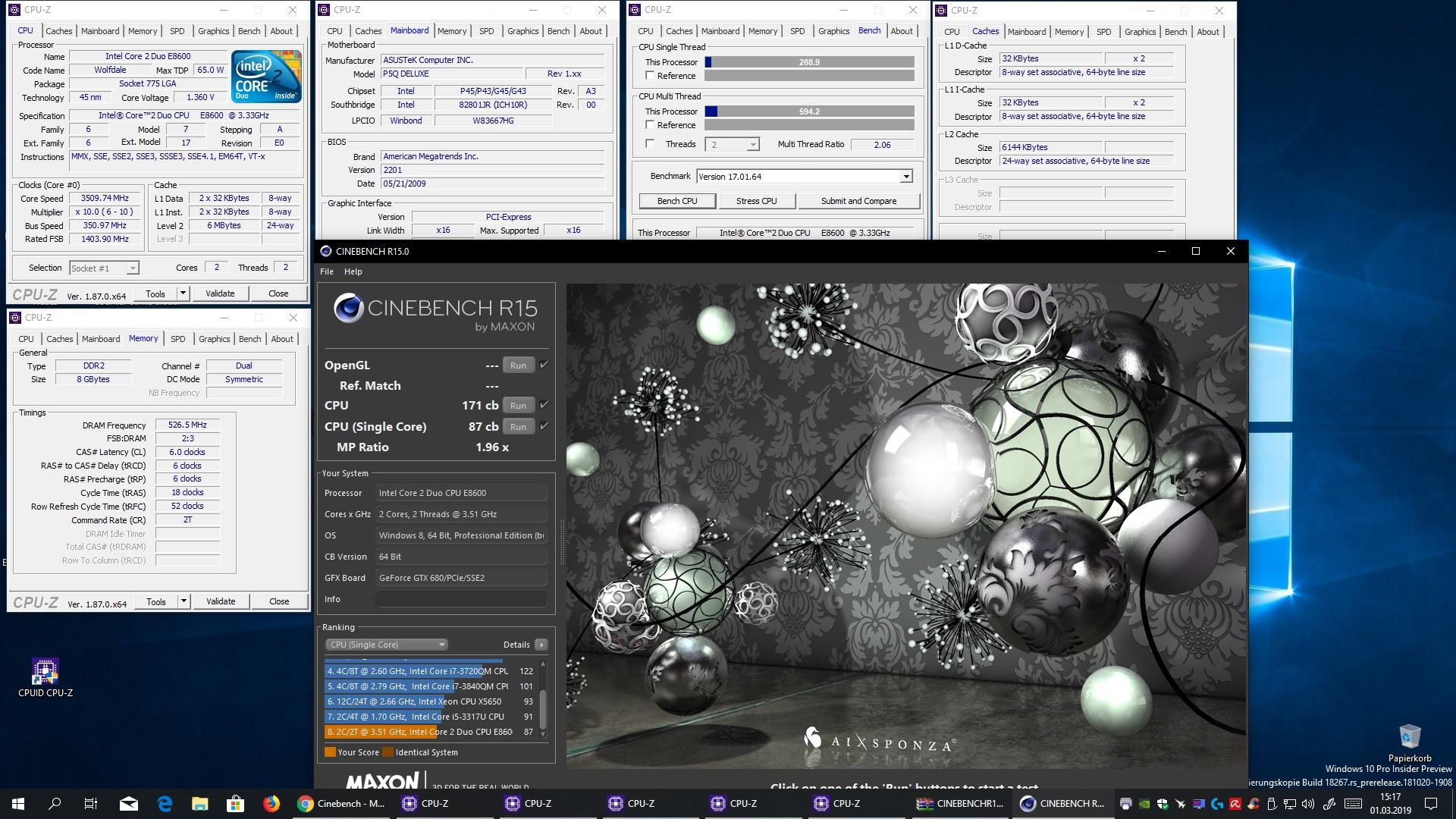Click the Ranking Details arrow icon
1456x819 pixels.
[x=541, y=645]
